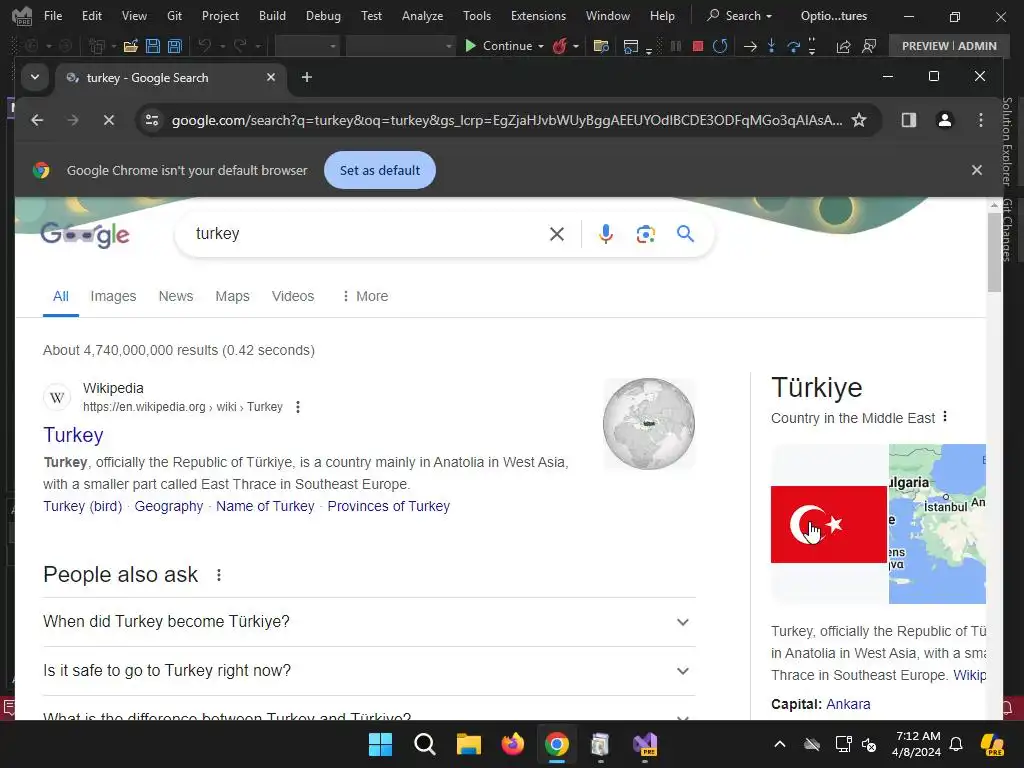The width and height of the screenshot is (1024, 768).
Task: Click Show Next Statement arrow icon
Action: [x=750, y=46]
